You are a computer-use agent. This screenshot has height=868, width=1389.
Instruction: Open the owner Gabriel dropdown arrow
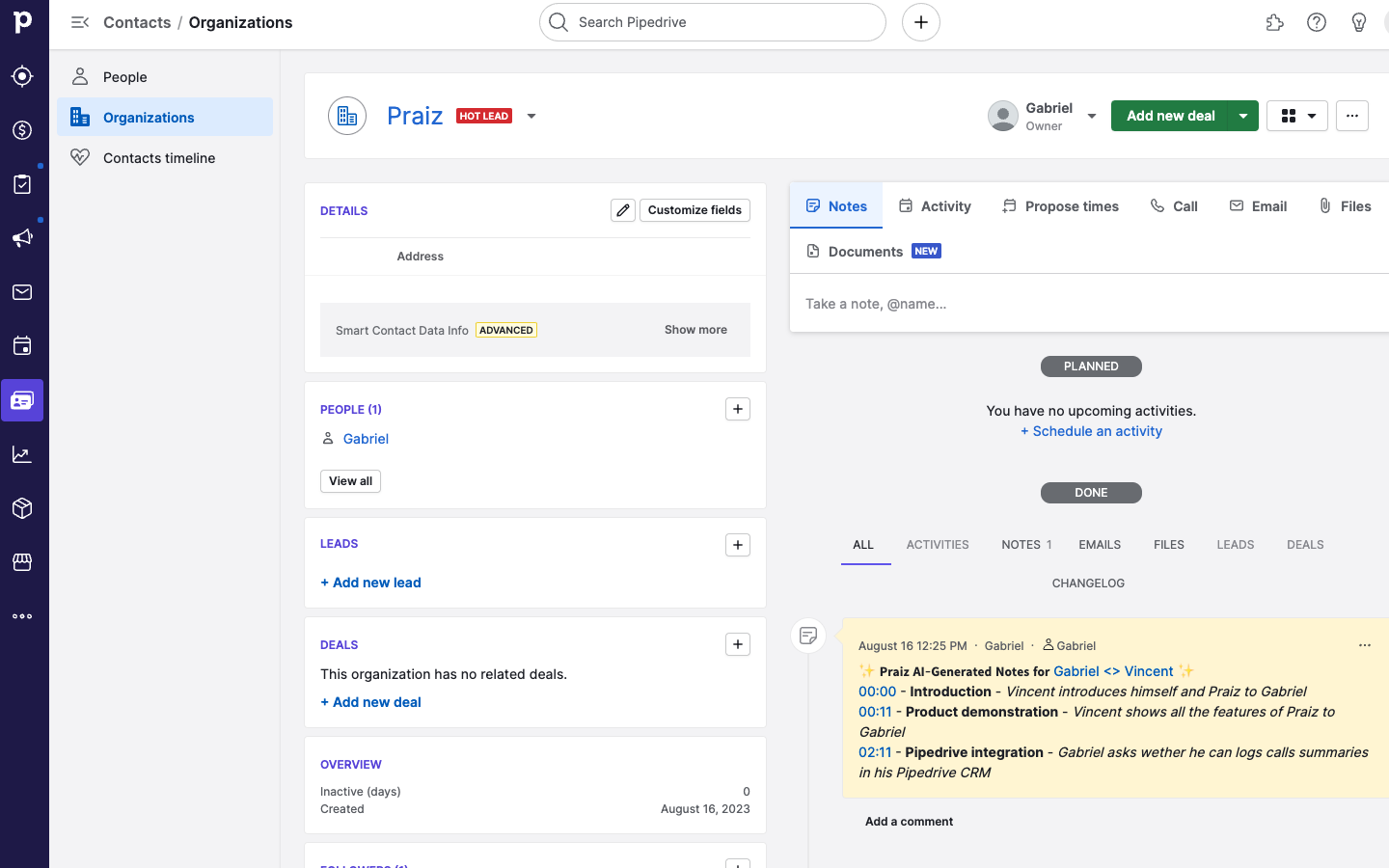point(1092,116)
